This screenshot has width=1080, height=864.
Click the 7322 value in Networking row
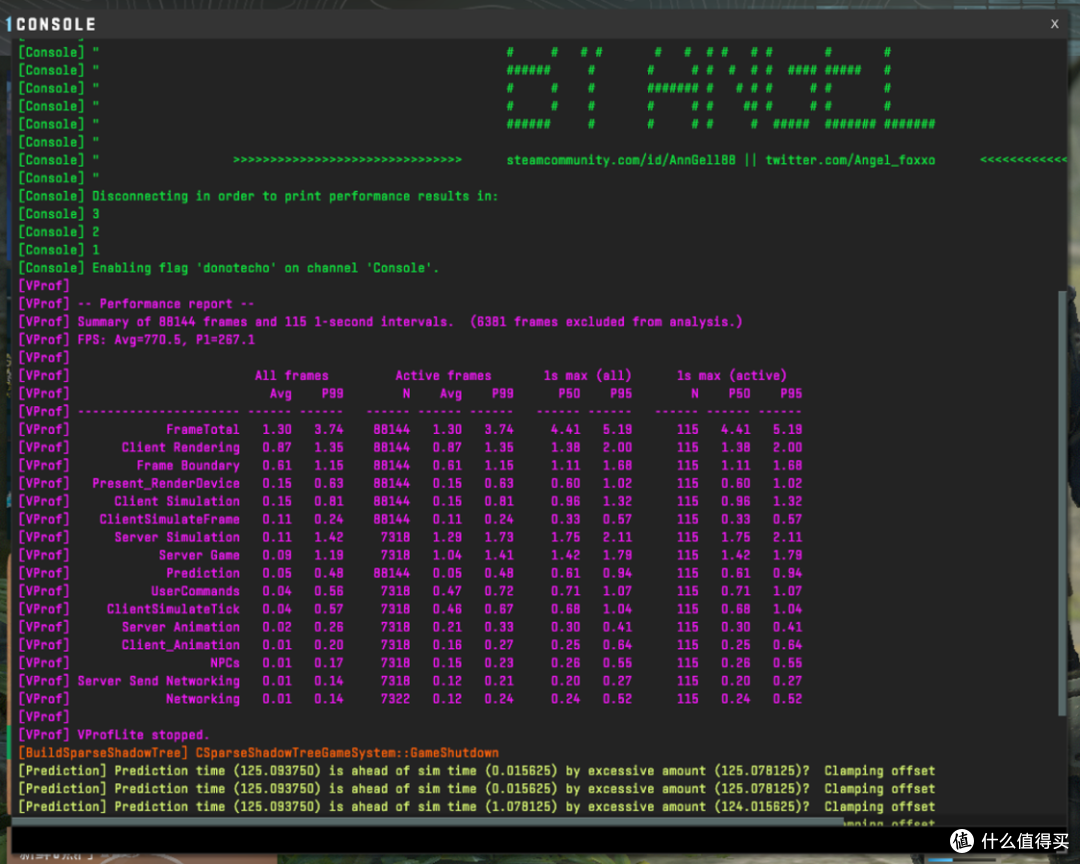395,699
